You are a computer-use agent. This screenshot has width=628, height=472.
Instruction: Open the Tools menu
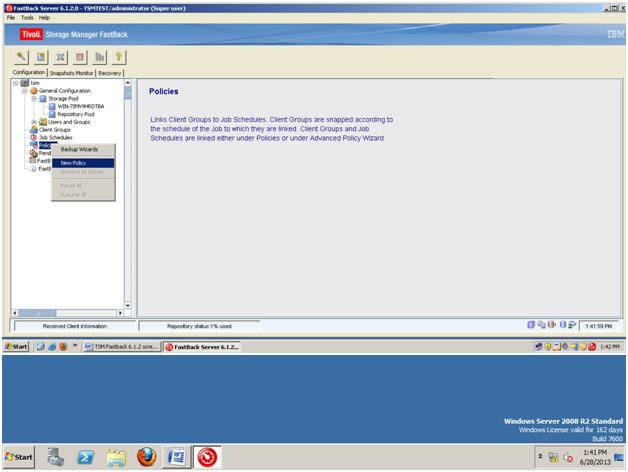[27, 18]
